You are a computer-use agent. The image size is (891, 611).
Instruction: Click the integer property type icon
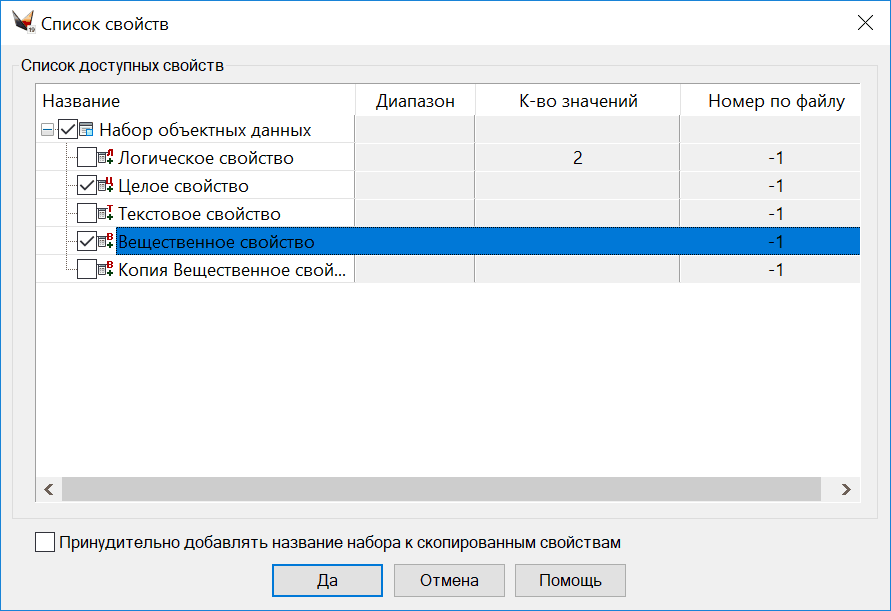click(106, 186)
